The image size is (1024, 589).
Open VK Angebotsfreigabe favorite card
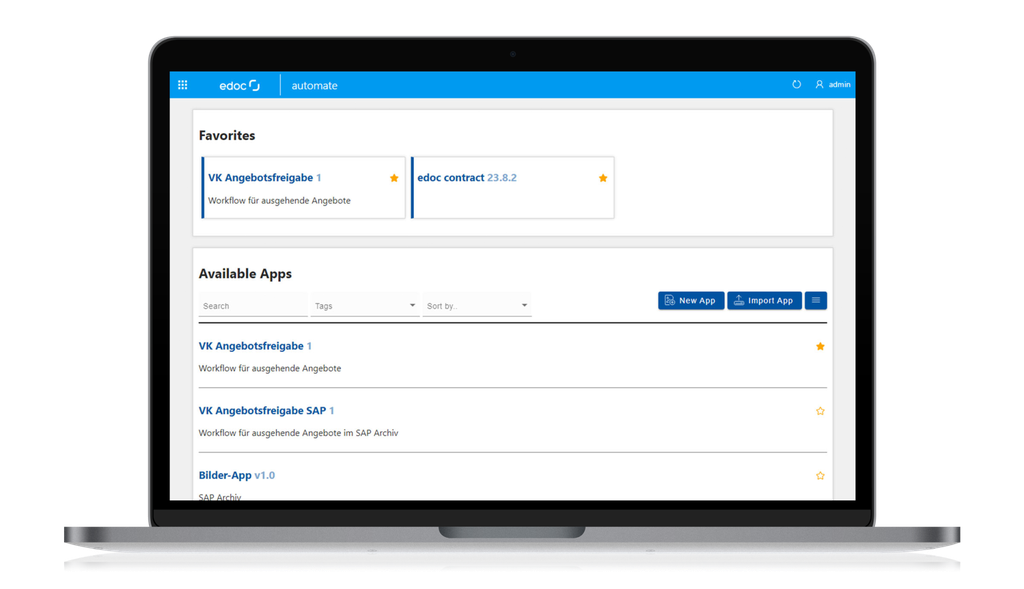point(303,187)
